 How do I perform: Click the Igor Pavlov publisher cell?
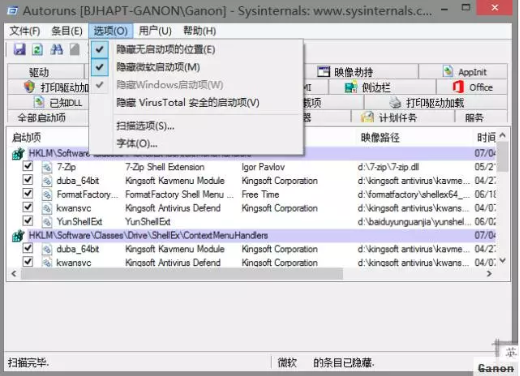(x=263, y=167)
